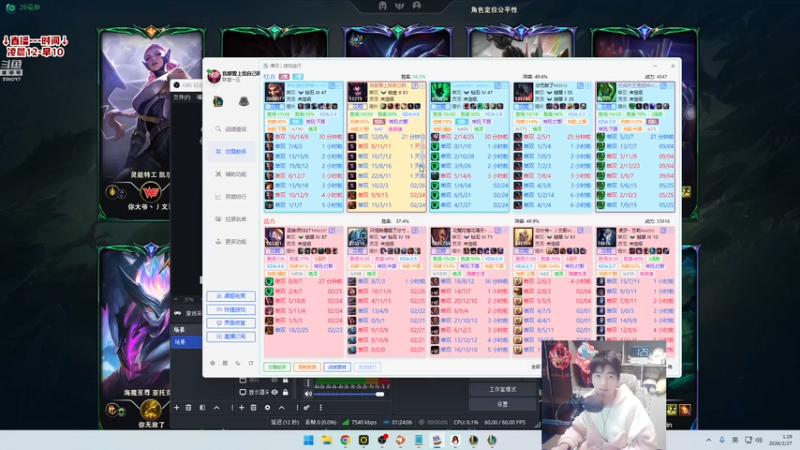800x450 pixels.
Task: Toggle the moon theme icon at the sidebar bottom
Action: point(238,363)
